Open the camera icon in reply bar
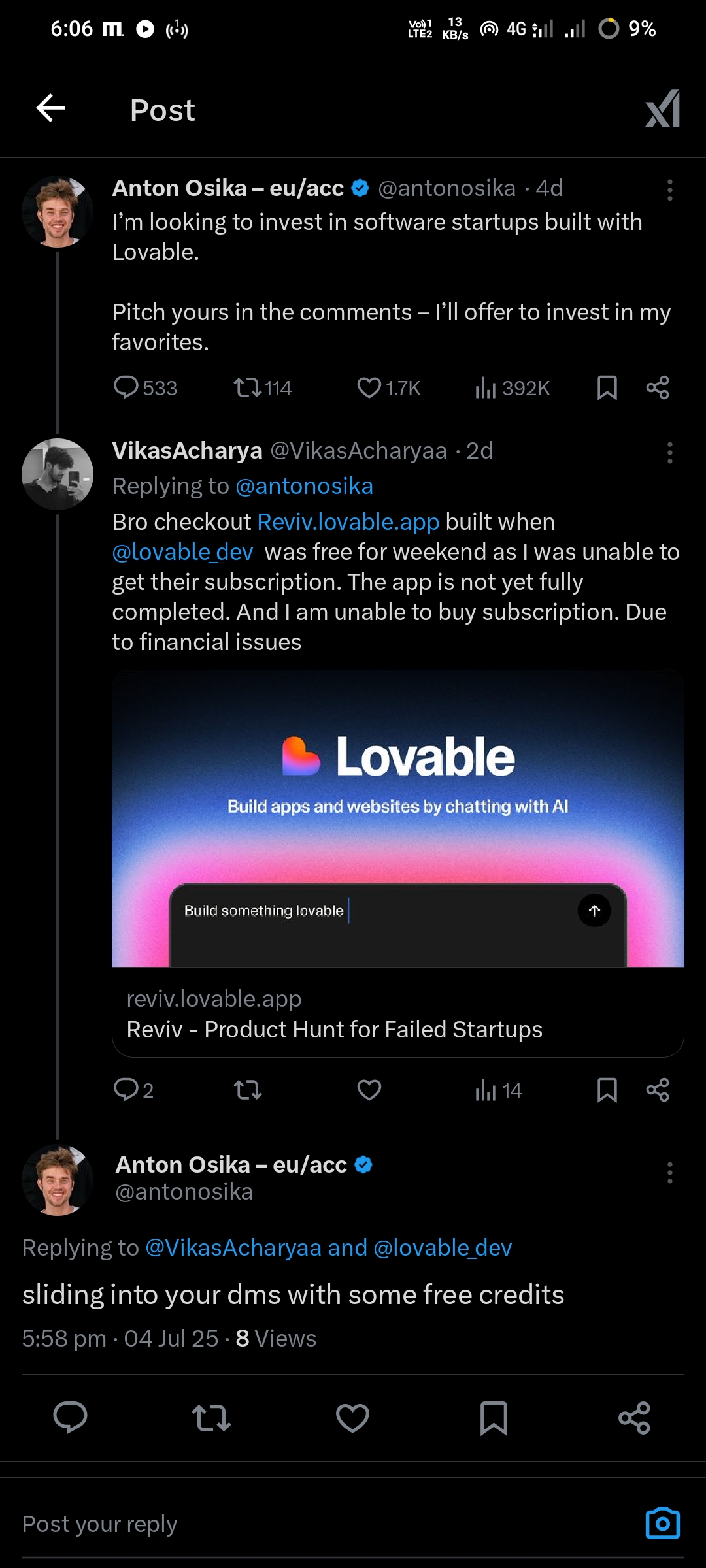 (662, 1524)
